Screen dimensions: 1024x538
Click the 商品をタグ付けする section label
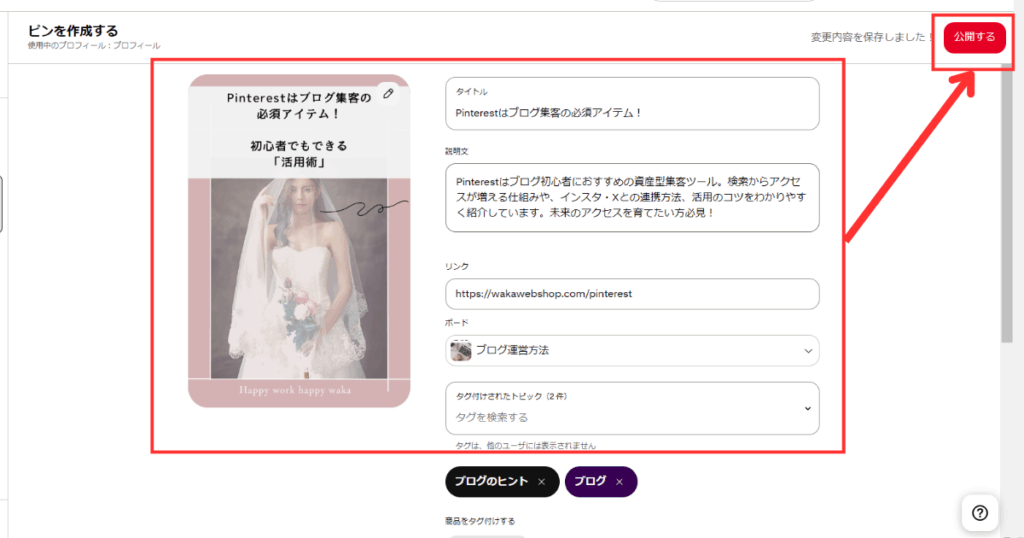480,521
